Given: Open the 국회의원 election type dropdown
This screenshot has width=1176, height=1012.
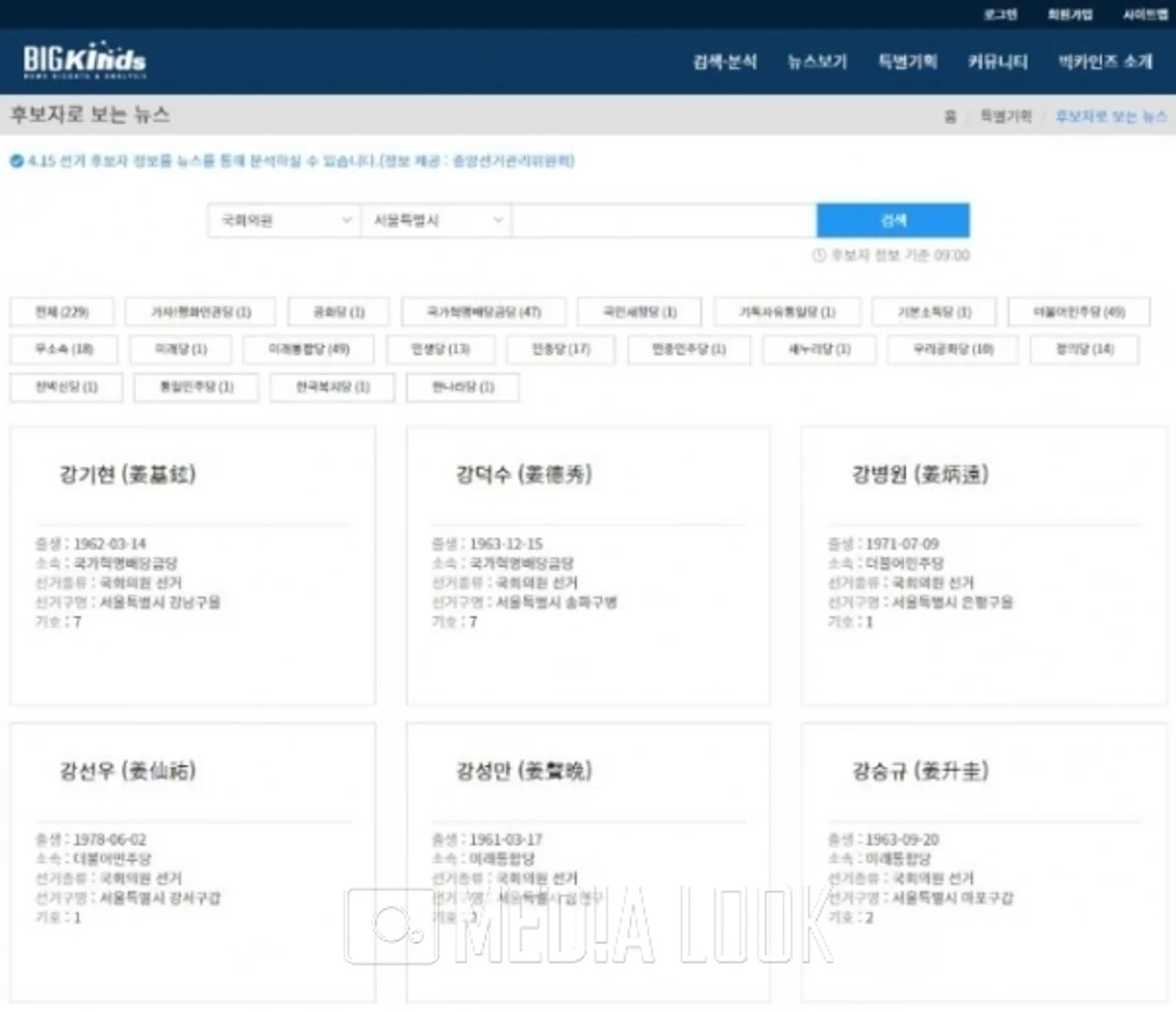Looking at the screenshot, I should click(x=283, y=221).
